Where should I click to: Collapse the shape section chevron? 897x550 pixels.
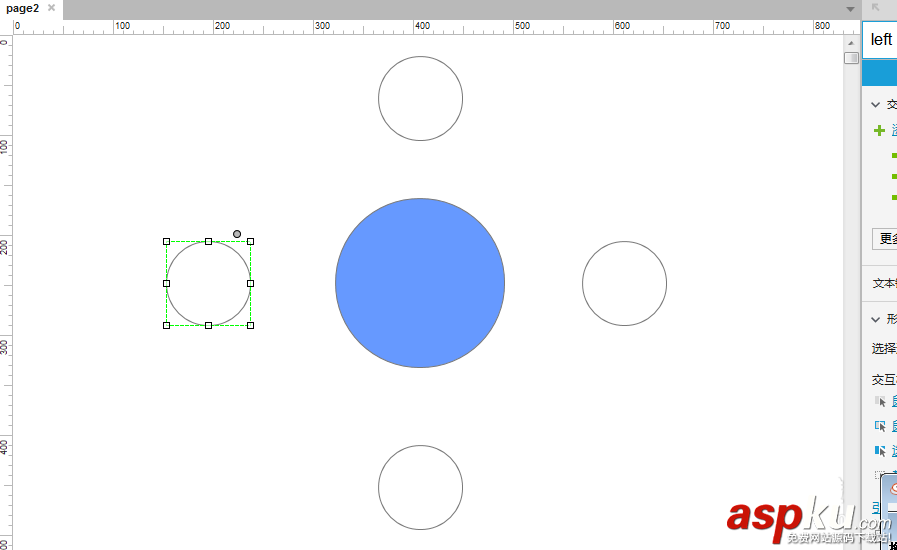tap(875, 319)
